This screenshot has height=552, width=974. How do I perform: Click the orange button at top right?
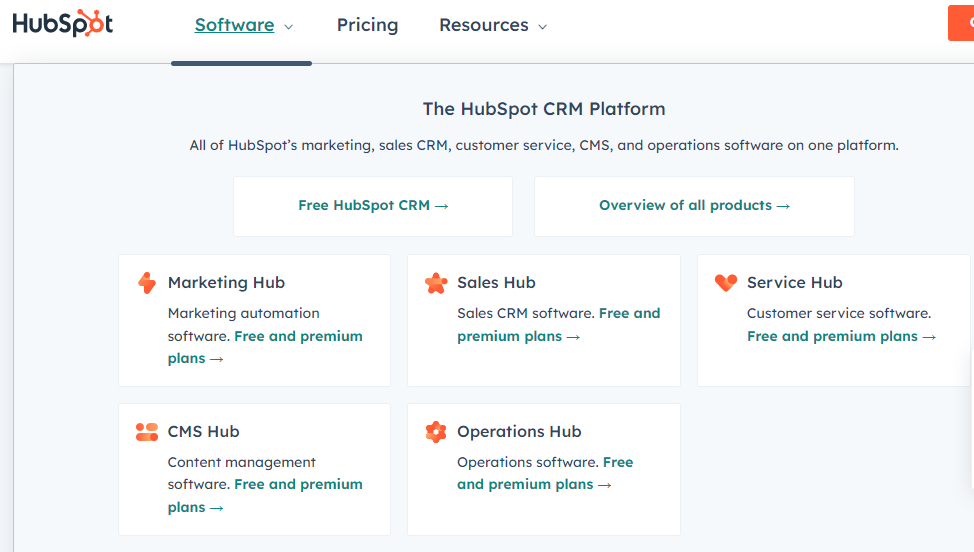(961, 23)
